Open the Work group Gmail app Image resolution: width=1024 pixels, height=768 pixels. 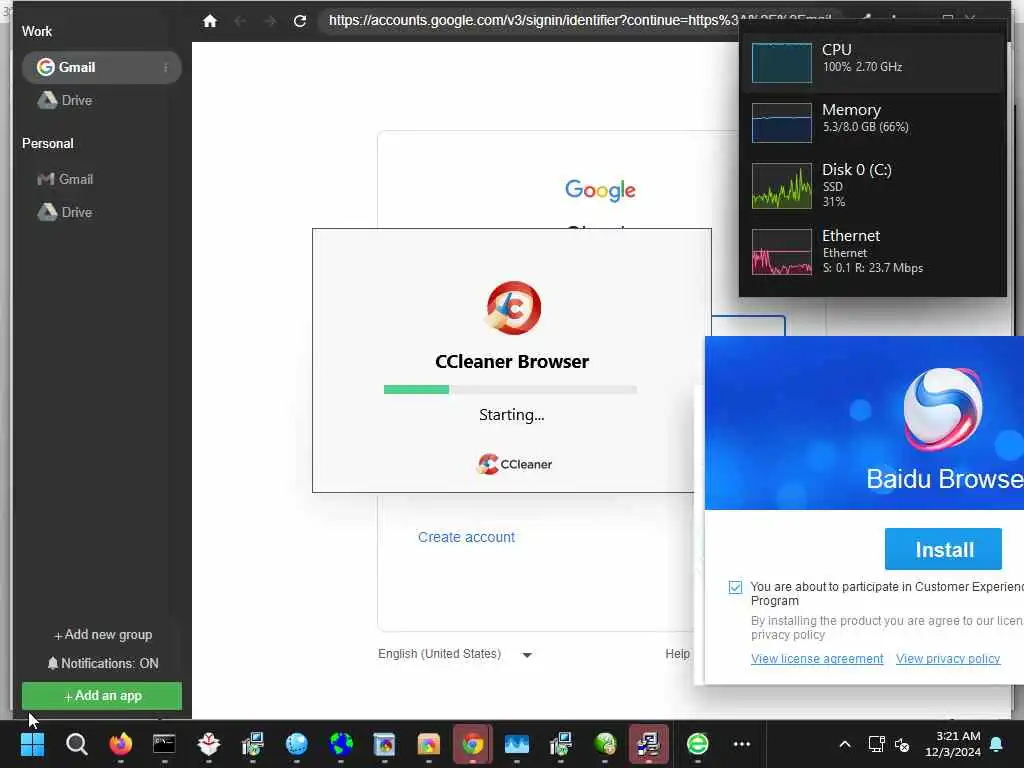[x=101, y=67]
